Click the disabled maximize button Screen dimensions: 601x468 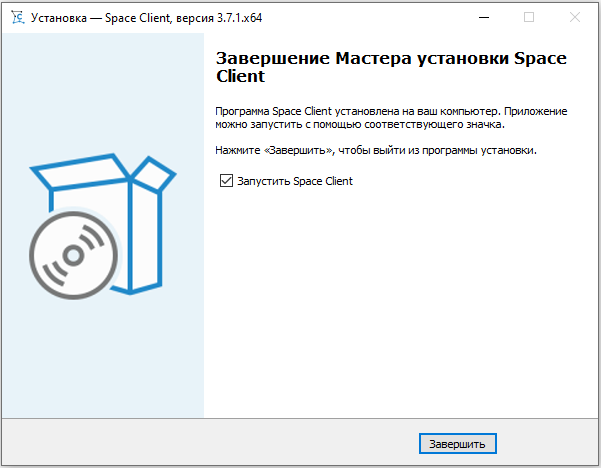(529, 17)
